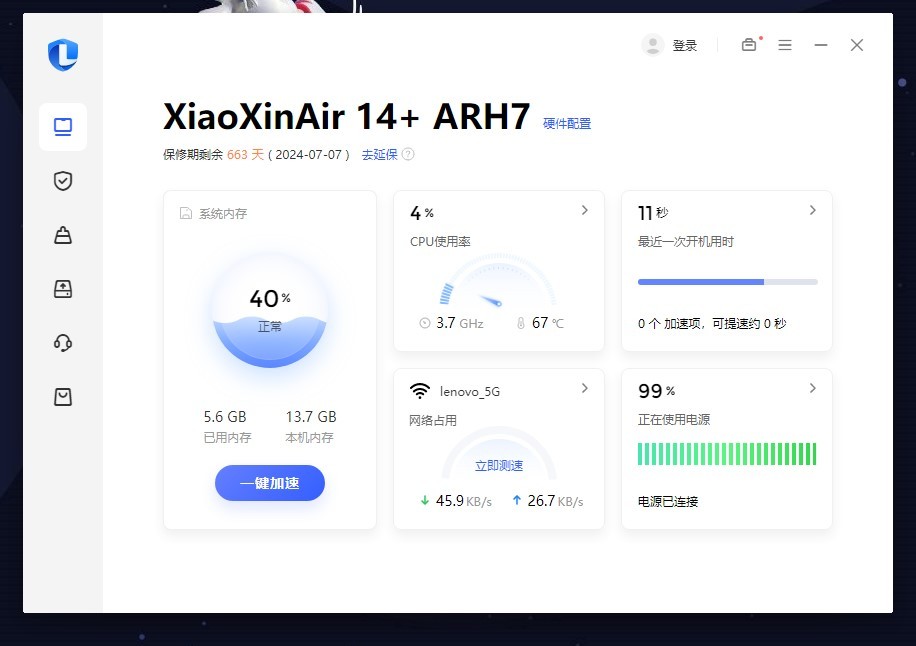This screenshot has height=646, width=916.
Task: Expand the CPU usage card via its chevron
Action: click(x=585, y=211)
